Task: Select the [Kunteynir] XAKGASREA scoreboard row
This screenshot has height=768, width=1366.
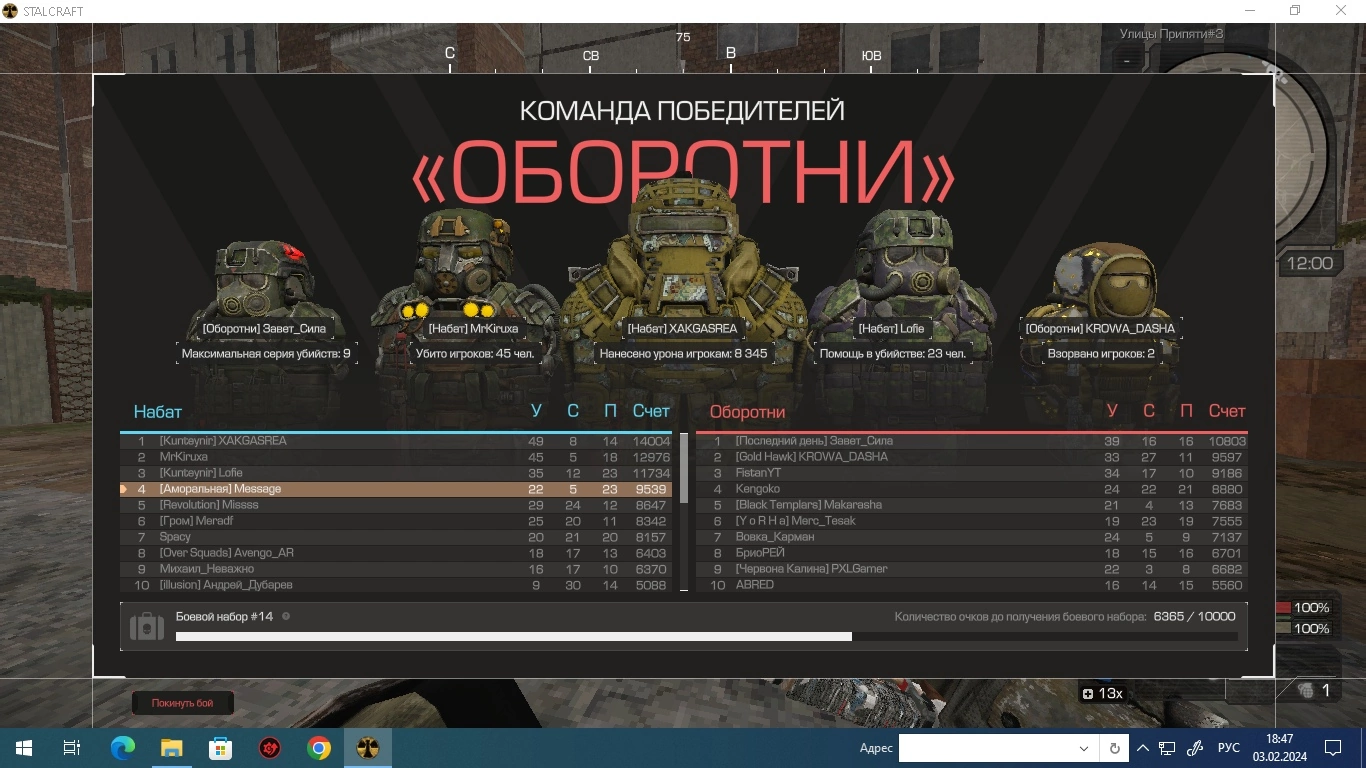Action: point(396,441)
